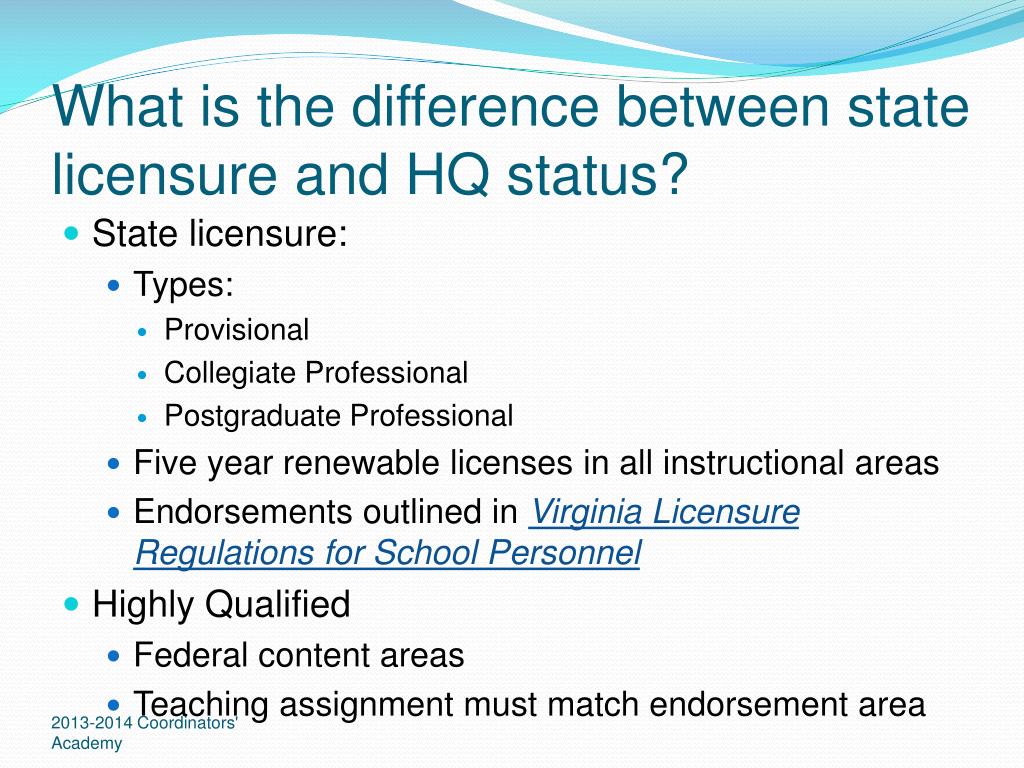Viewport: 1024px width, 768px height.
Task: Open the Virginia Licensure Regulations link
Action: [x=664, y=512]
